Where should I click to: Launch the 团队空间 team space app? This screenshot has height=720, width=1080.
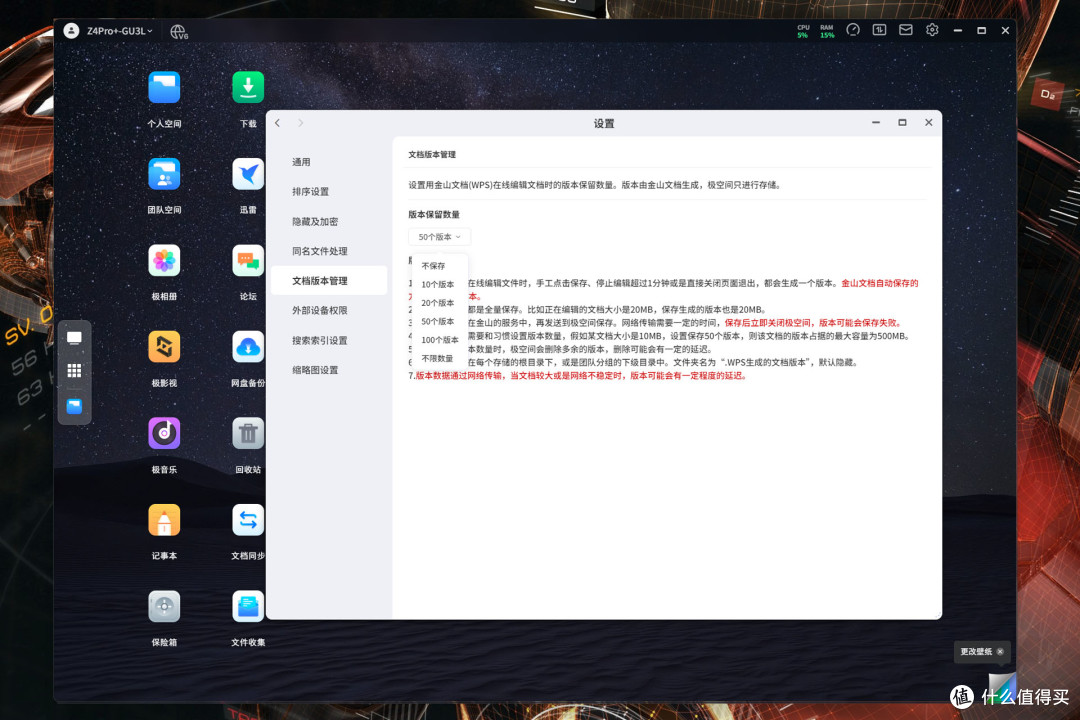coord(164,174)
